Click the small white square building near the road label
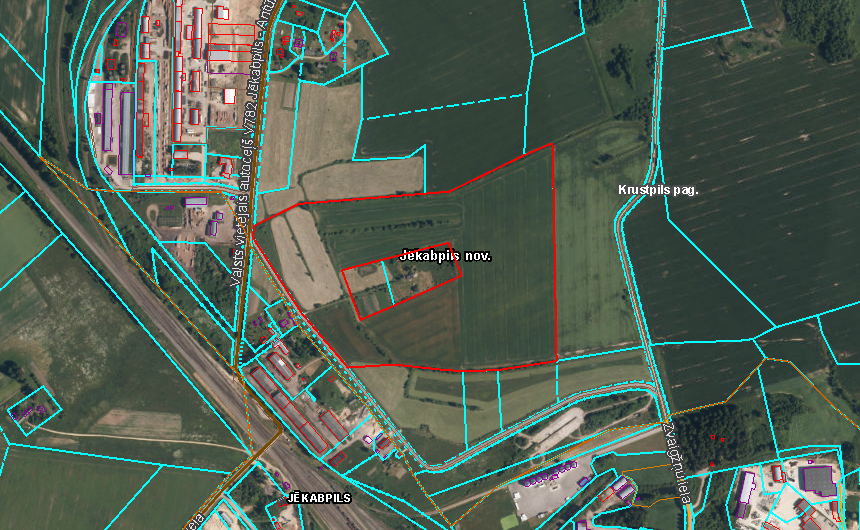 [x=229, y=96]
